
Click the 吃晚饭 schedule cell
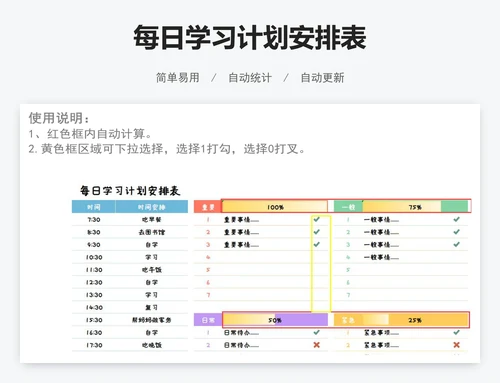152,345
